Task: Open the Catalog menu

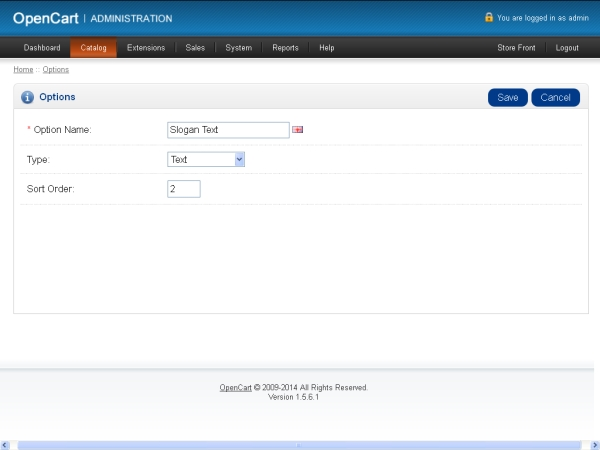Action: [x=93, y=48]
